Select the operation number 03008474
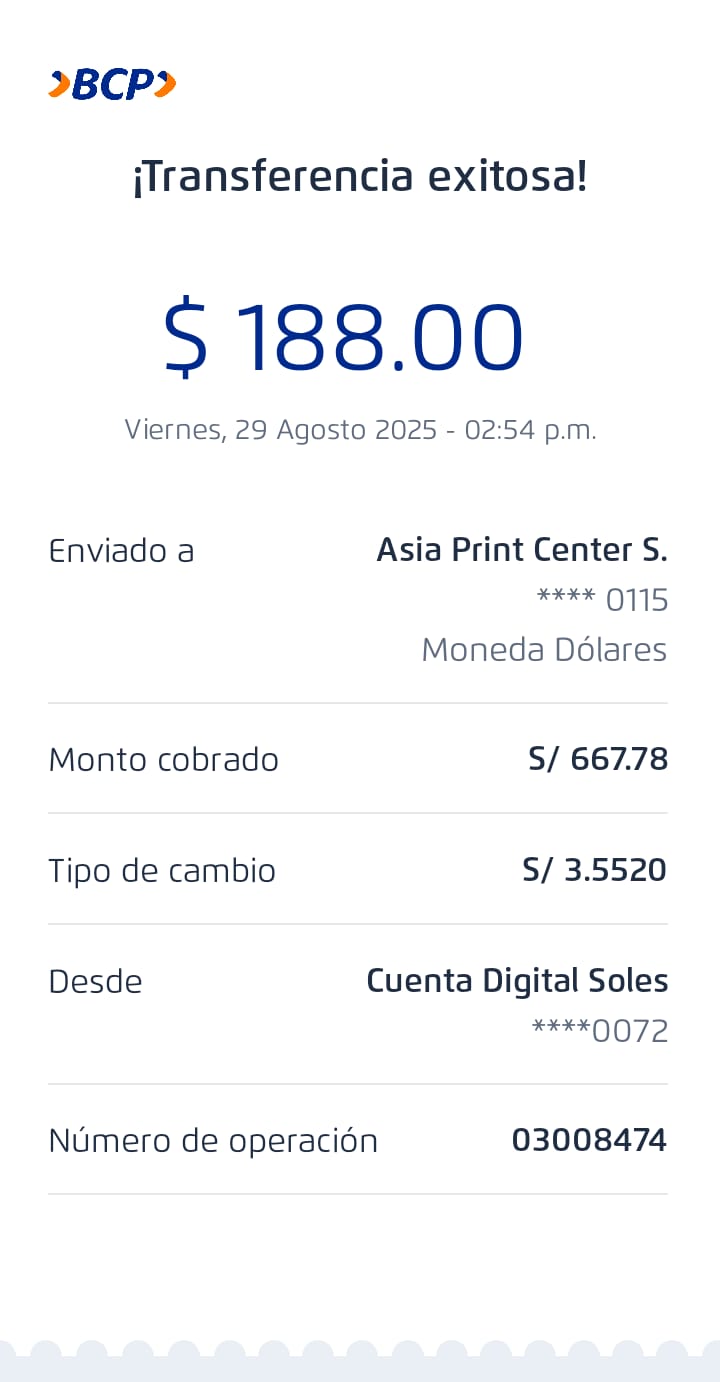This screenshot has height=1382, width=720. [589, 1140]
